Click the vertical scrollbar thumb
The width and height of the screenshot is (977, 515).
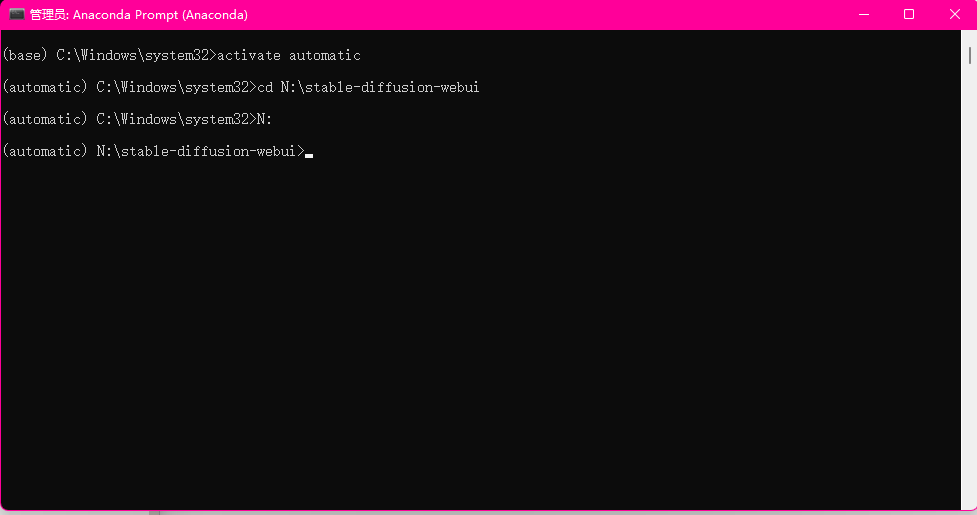[x=970, y=55]
